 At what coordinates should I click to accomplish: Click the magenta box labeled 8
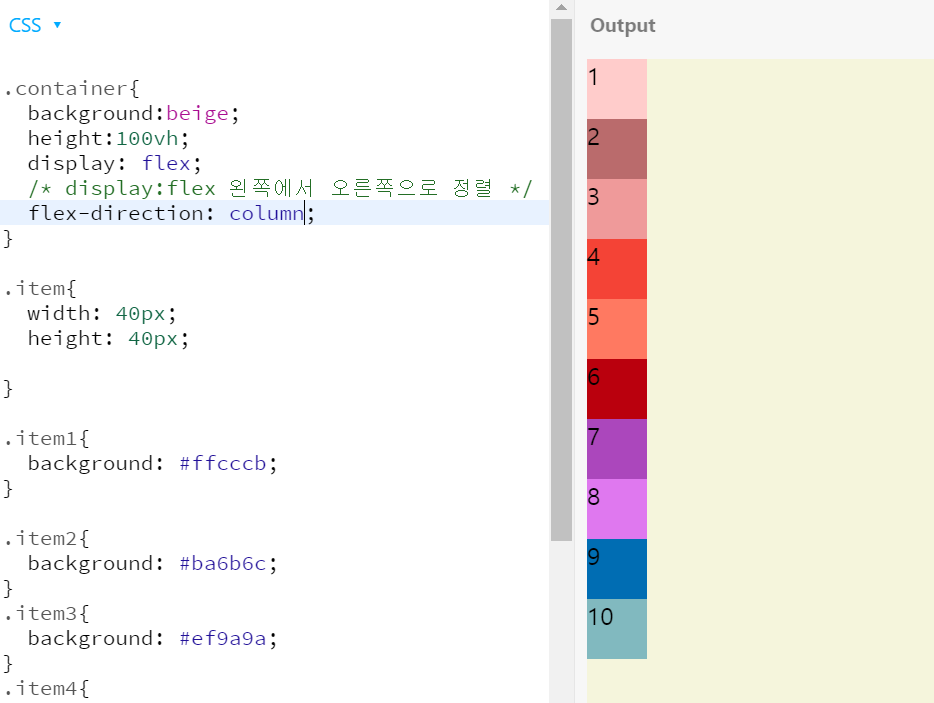(x=616, y=508)
